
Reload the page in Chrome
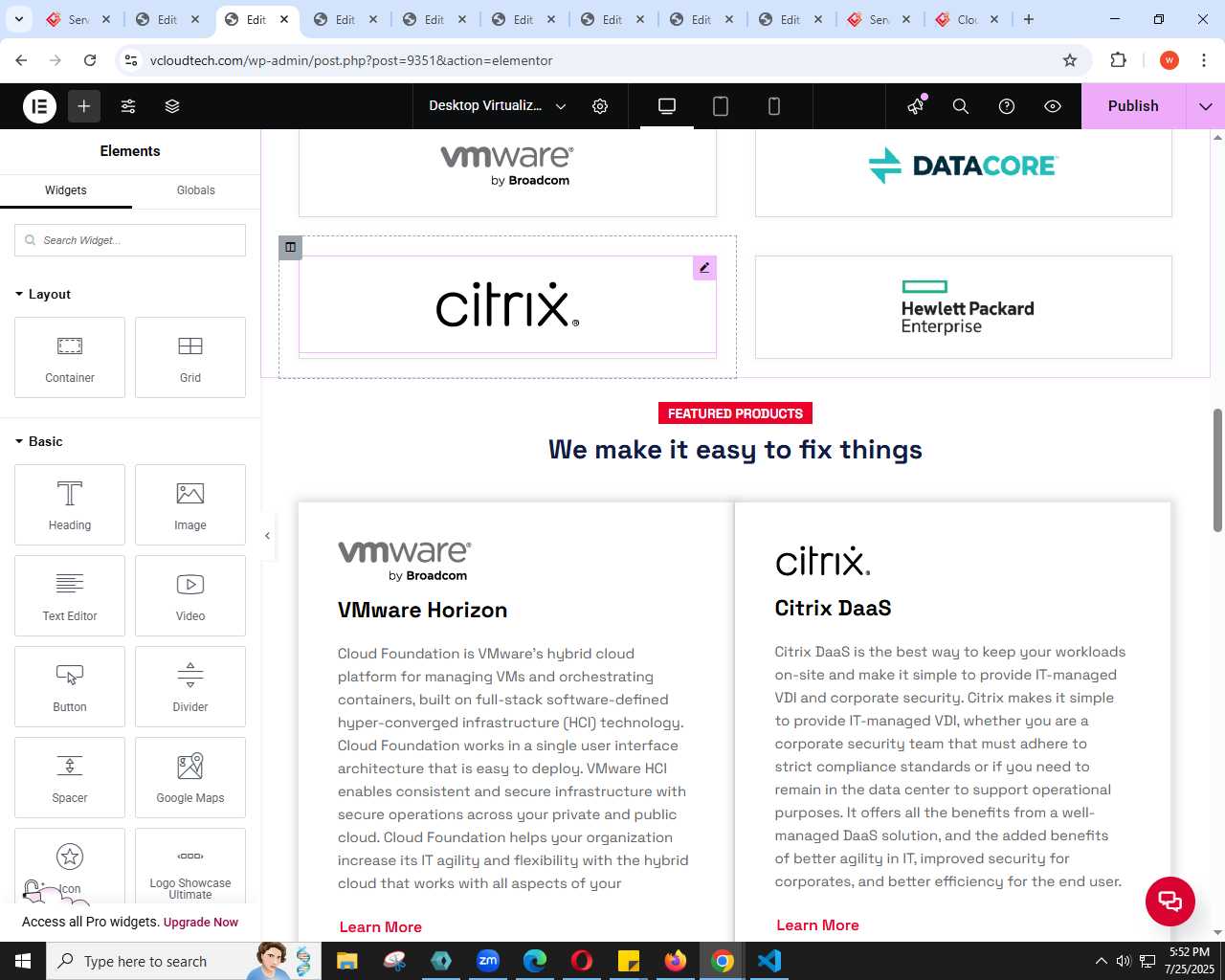coord(90,60)
